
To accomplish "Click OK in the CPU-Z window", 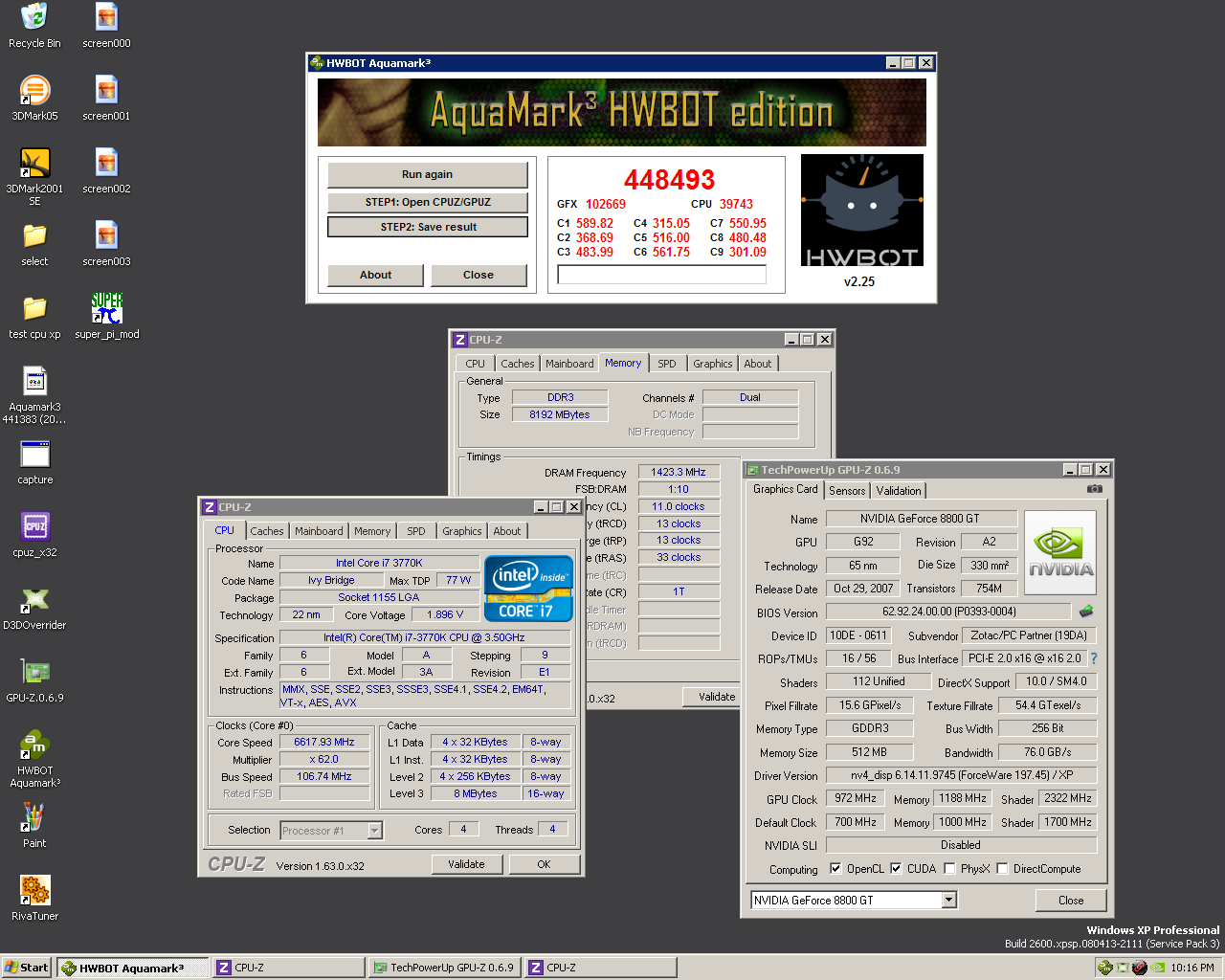I will coord(544,864).
